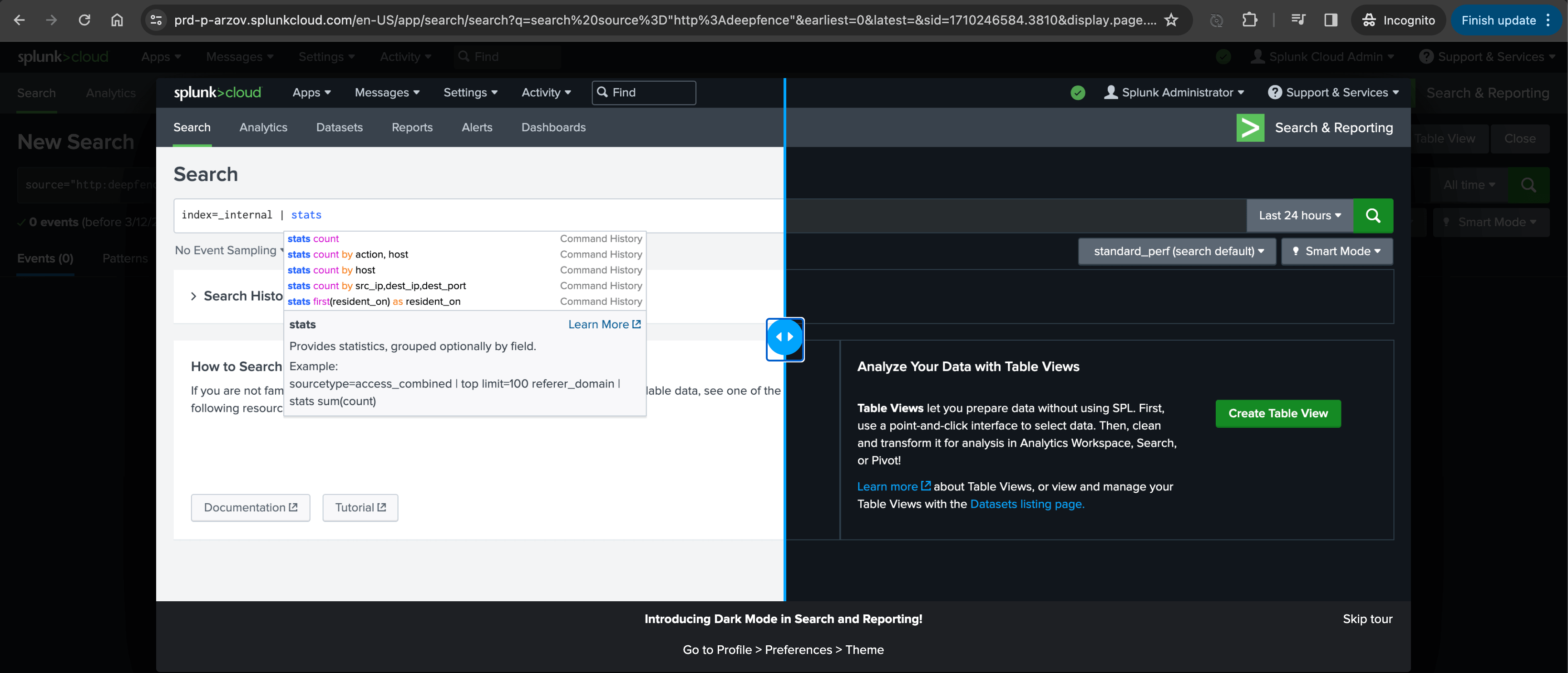
Task: Select 'stats count' suggestion
Action: pos(464,239)
